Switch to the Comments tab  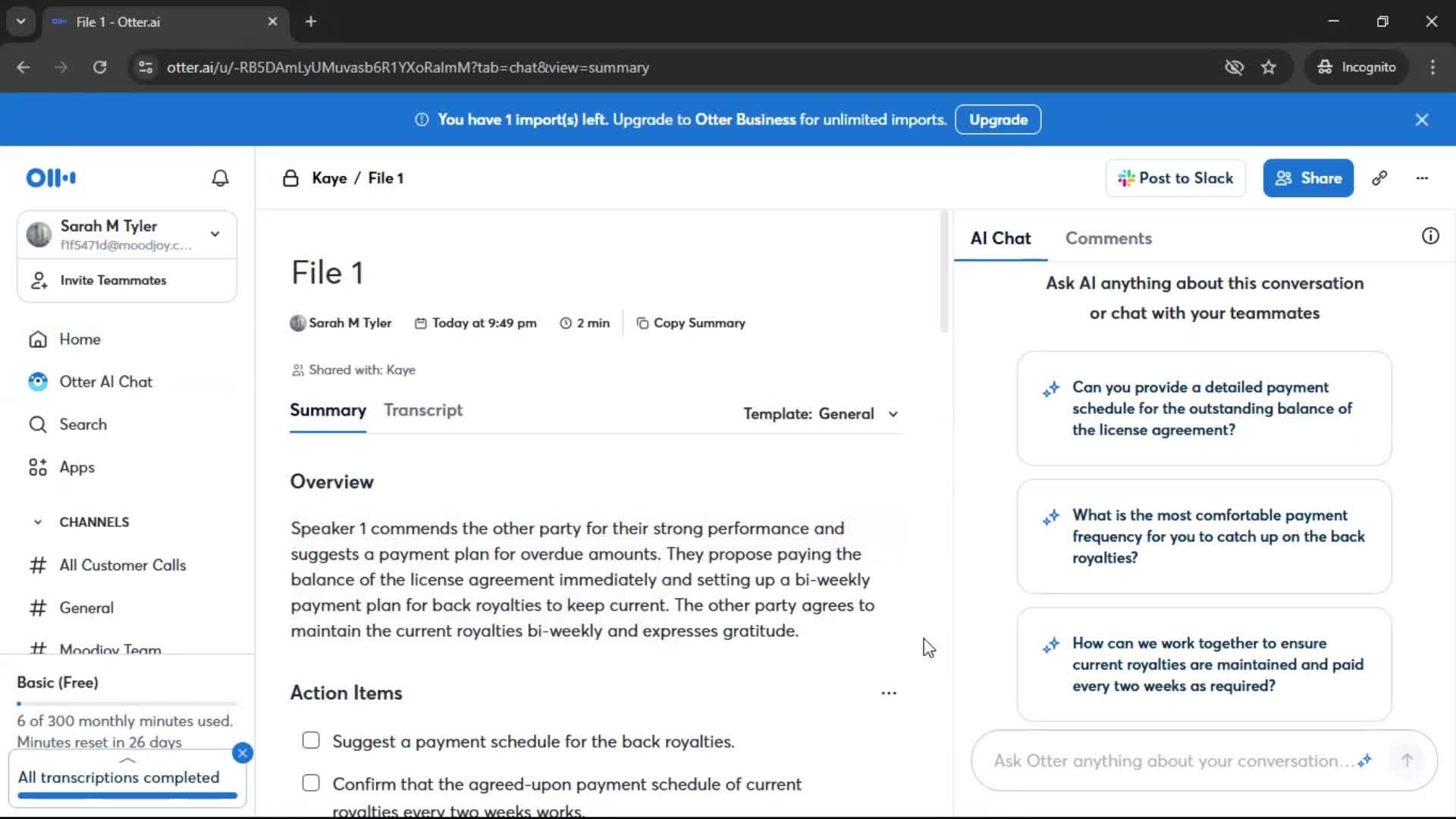pos(1109,238)
